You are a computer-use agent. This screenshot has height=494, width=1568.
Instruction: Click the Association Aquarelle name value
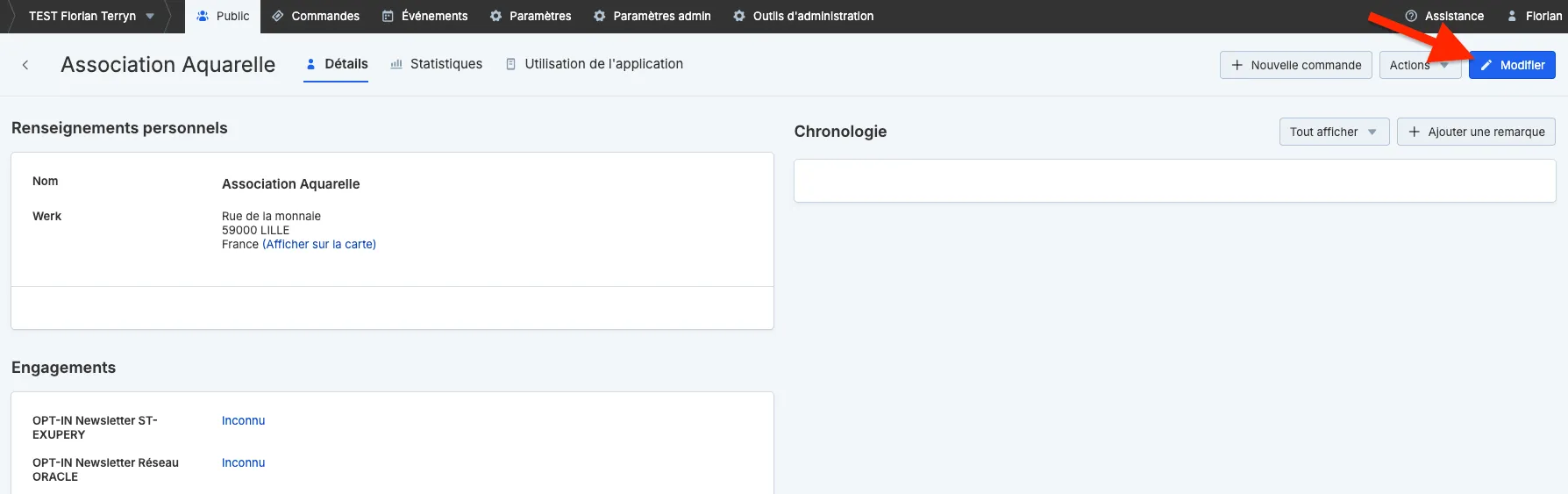(291, 183)
